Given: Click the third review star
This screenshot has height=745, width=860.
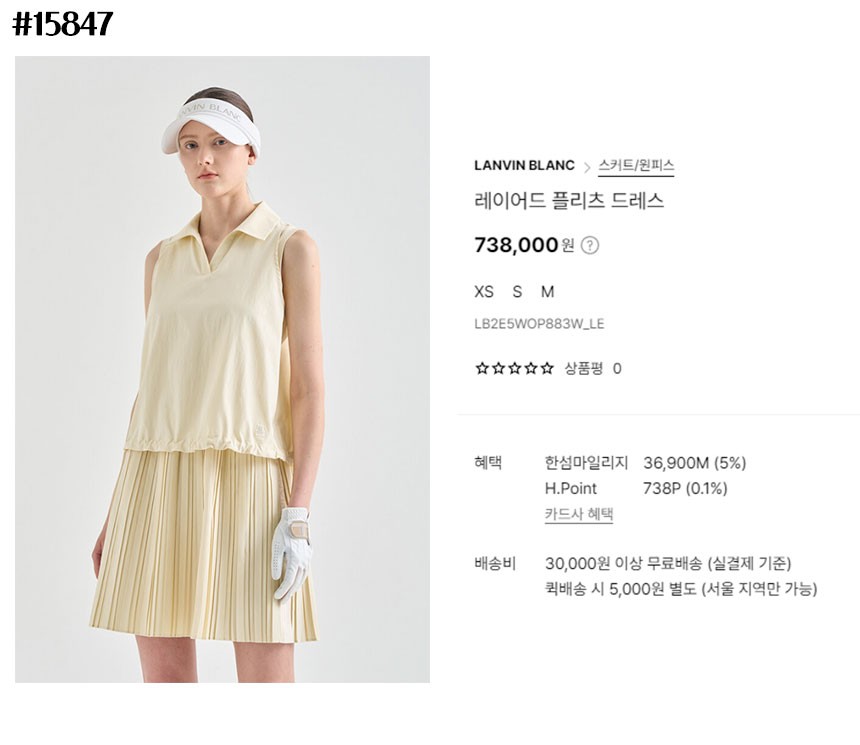Looking at the screenshot, I should 514,368.
